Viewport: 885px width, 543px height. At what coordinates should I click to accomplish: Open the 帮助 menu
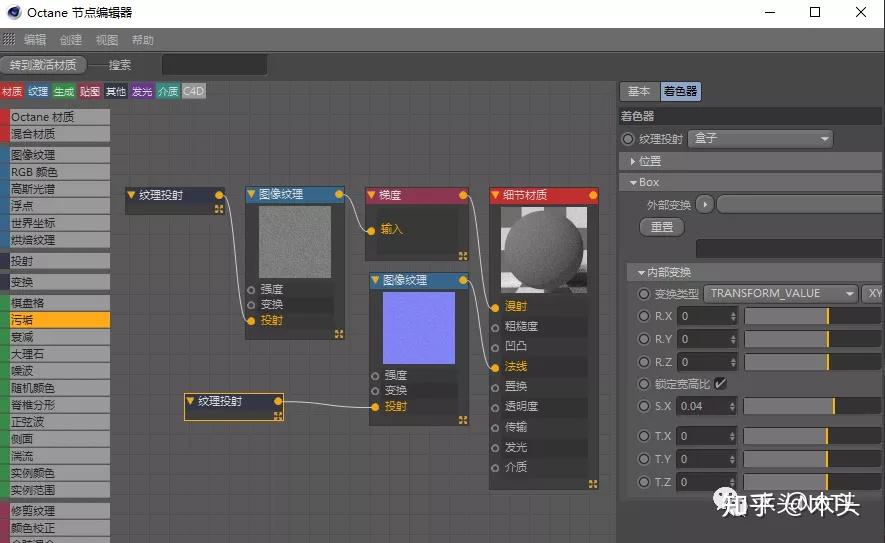[x=143, y=40]
